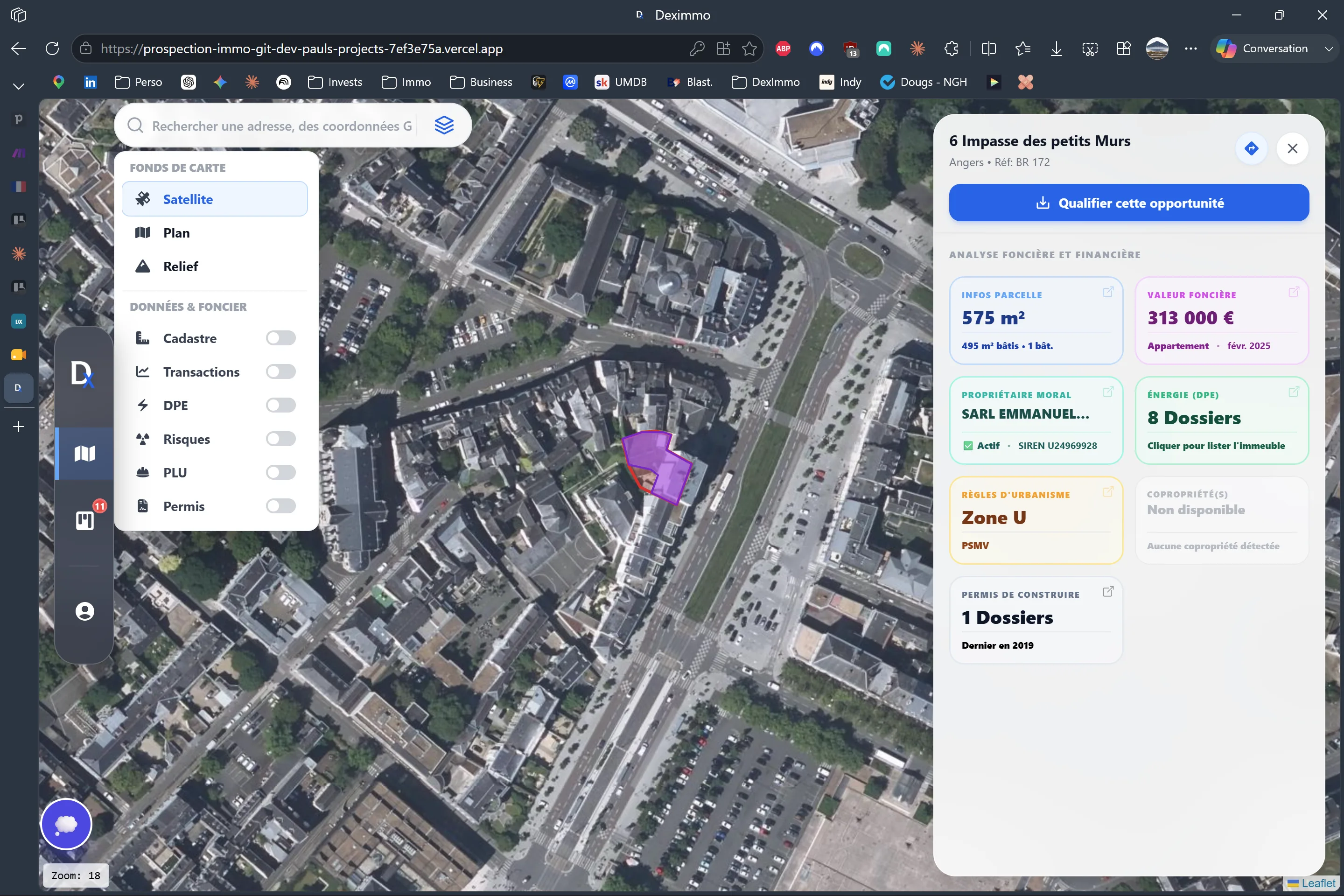The width and height of the screenshot is (1344, 896).
Task: Open the directions icon beside address title
Action: (1252, 148)
